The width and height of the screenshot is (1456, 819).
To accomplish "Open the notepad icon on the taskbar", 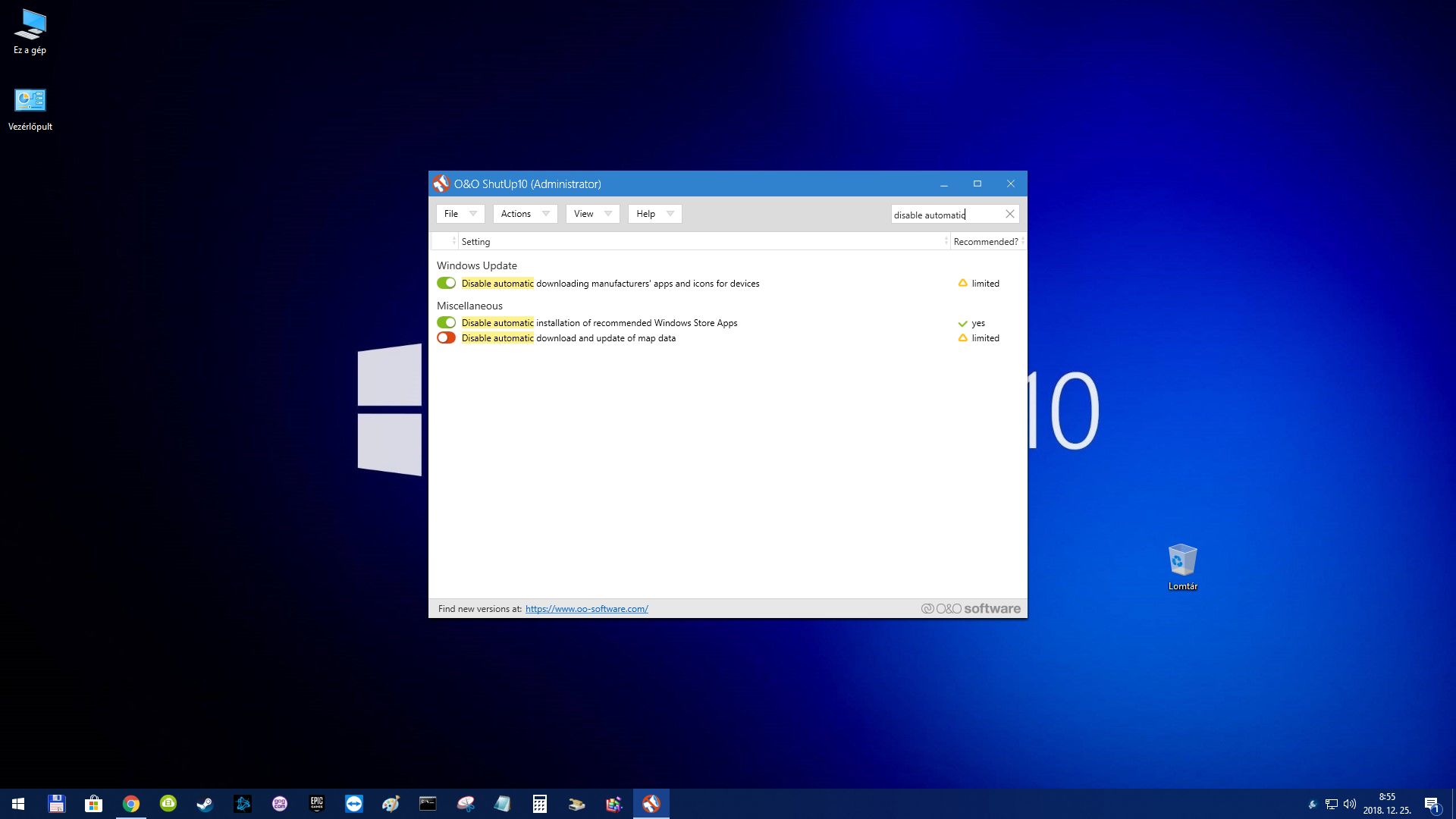I will click(502, 804).
